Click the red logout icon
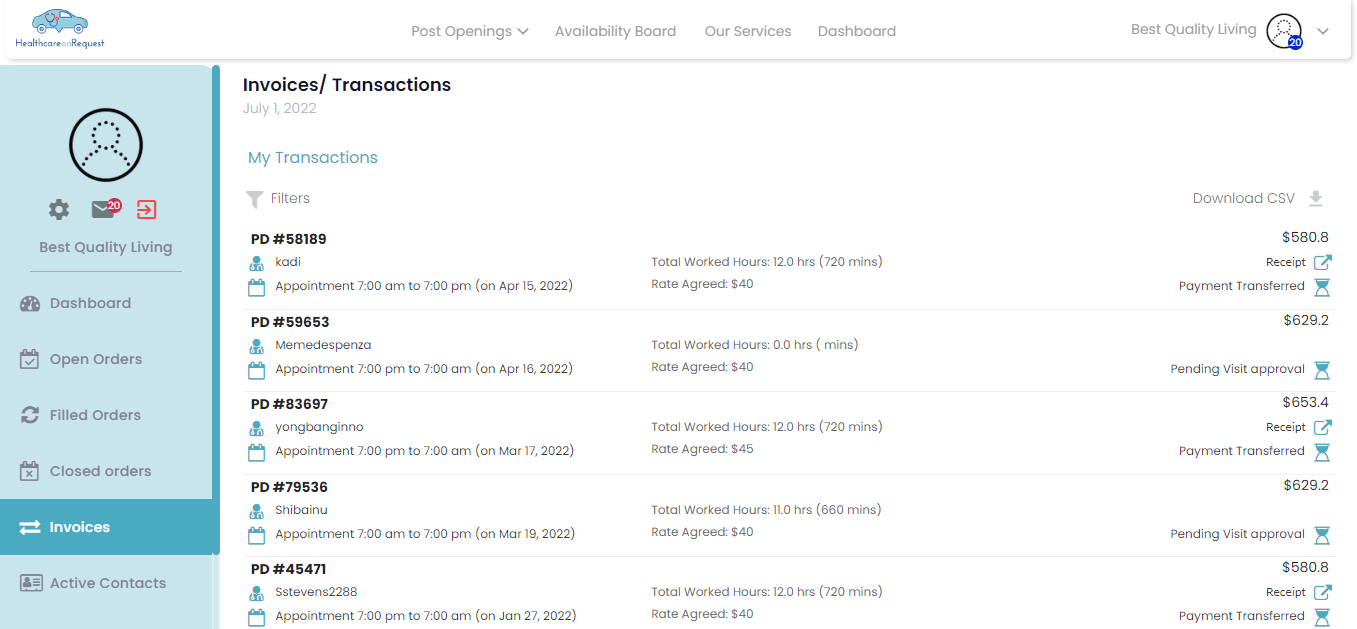 pos(147,209)
